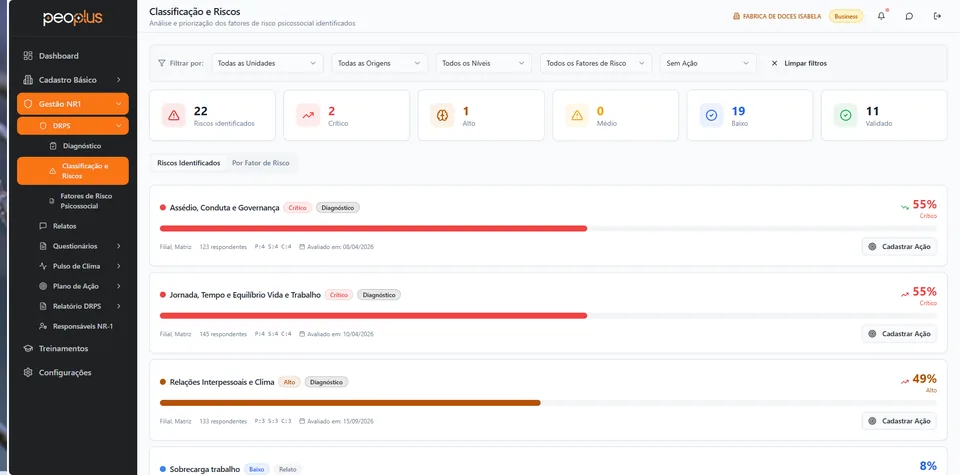Click the trending arrow icon on Crítico card
The width and height of the screenshot is (960, 475).
coord(308,115)
